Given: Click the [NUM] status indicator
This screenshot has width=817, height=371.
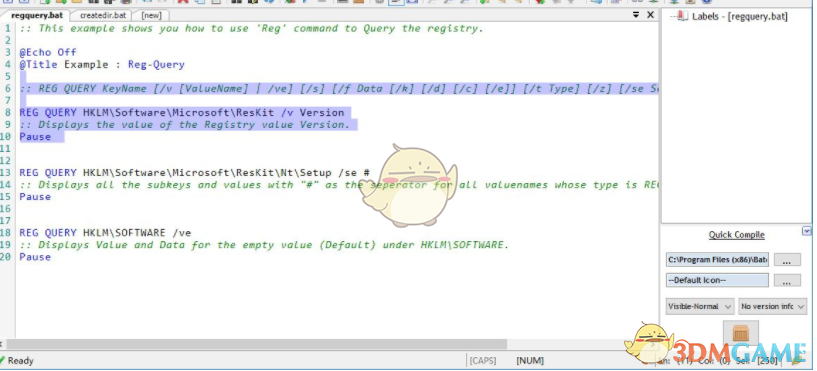Looking at the screenshot, I should [530, 361].
